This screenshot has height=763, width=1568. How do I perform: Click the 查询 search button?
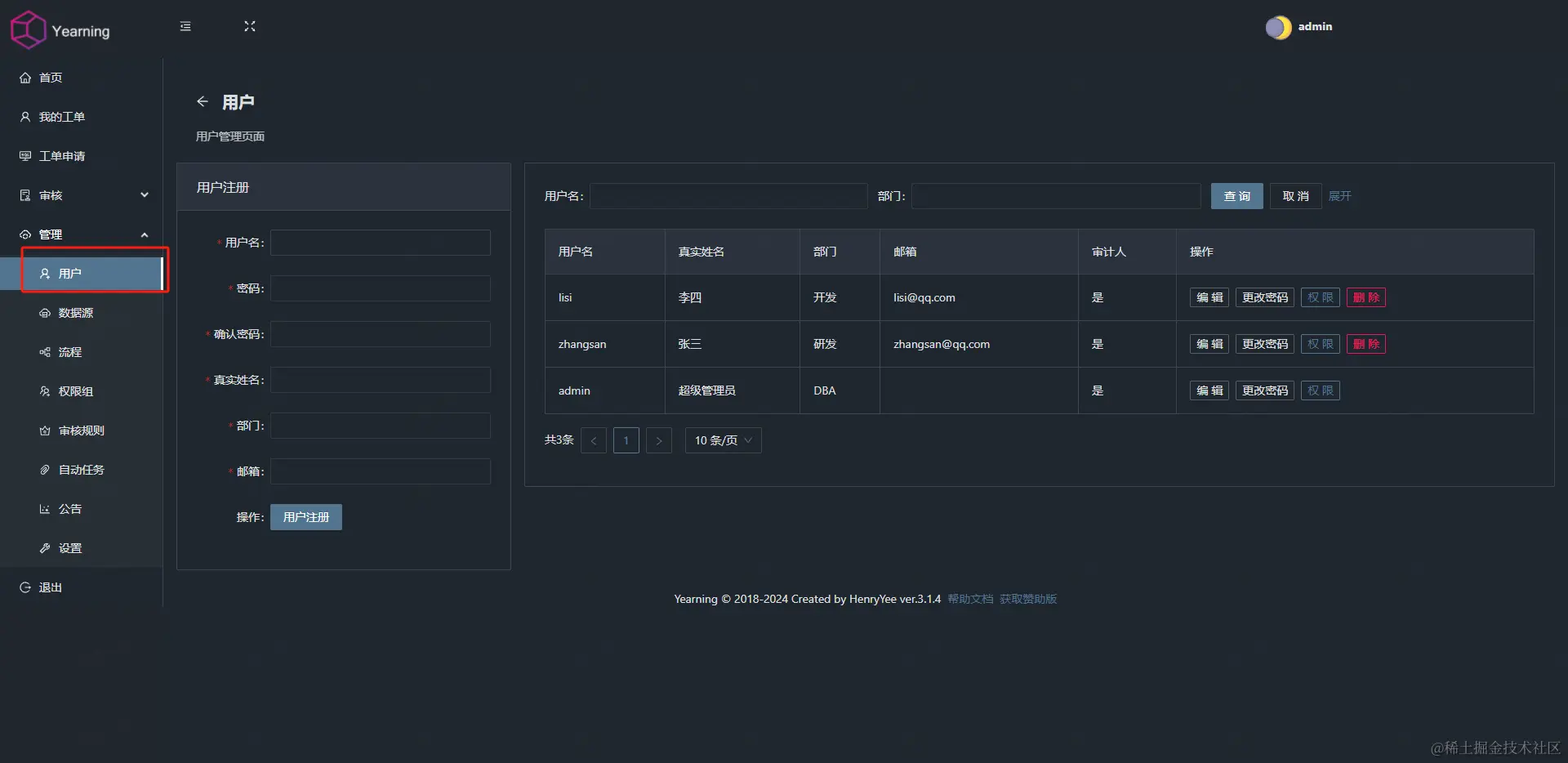click(1237, 196)
